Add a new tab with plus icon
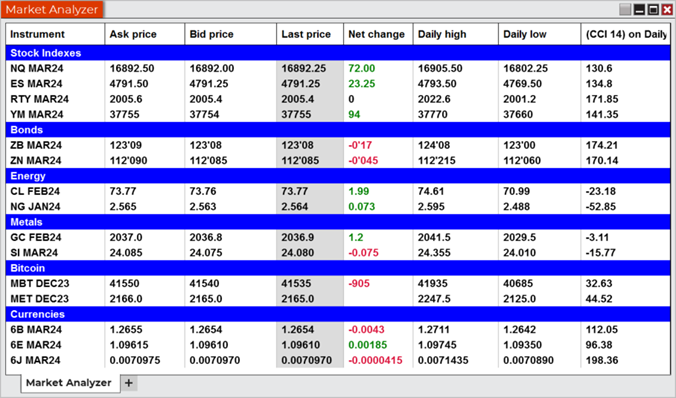Screen dimensions: 676x398 coord(128,382)
